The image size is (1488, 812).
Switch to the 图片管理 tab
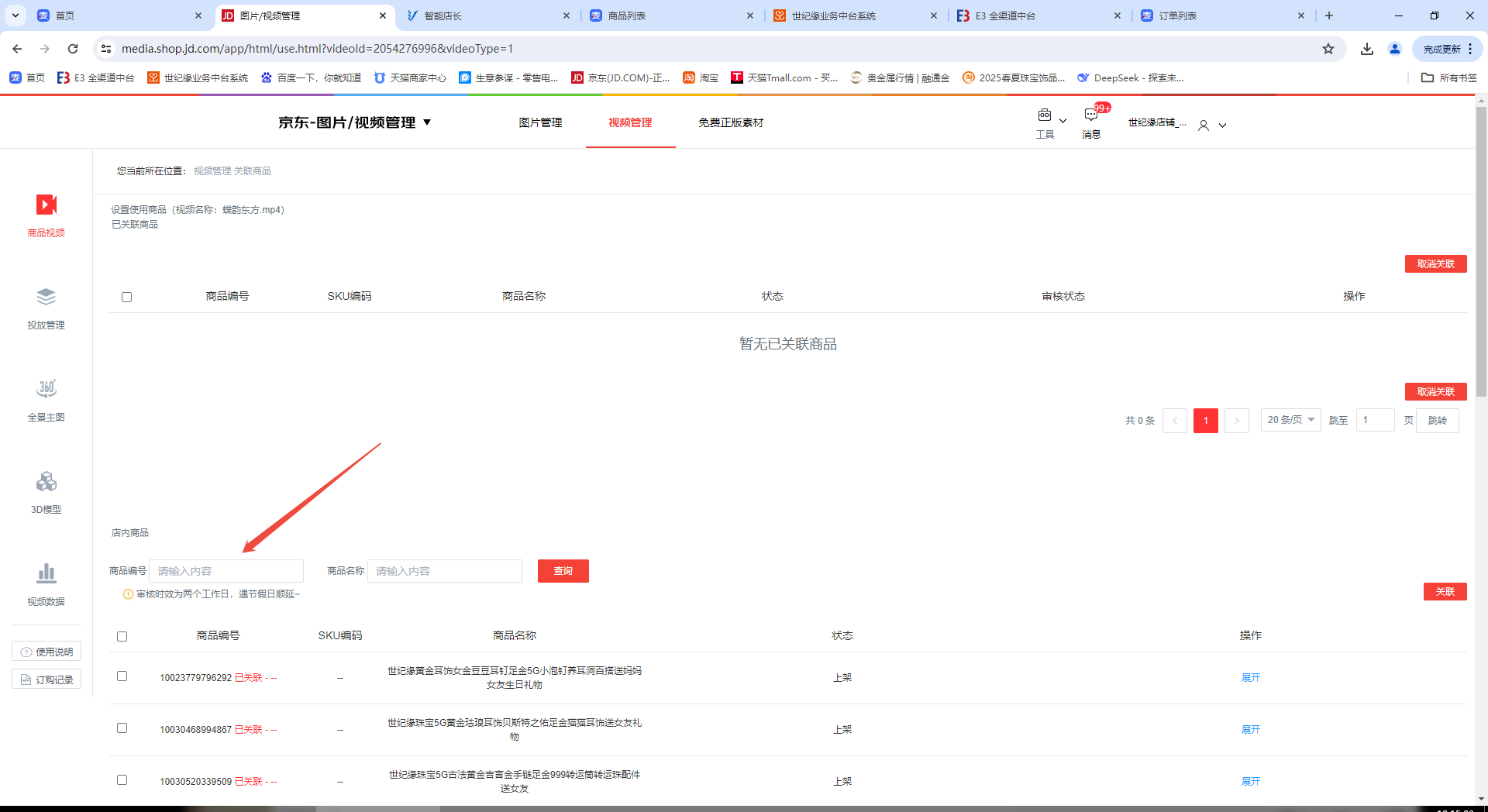(540, 122)
